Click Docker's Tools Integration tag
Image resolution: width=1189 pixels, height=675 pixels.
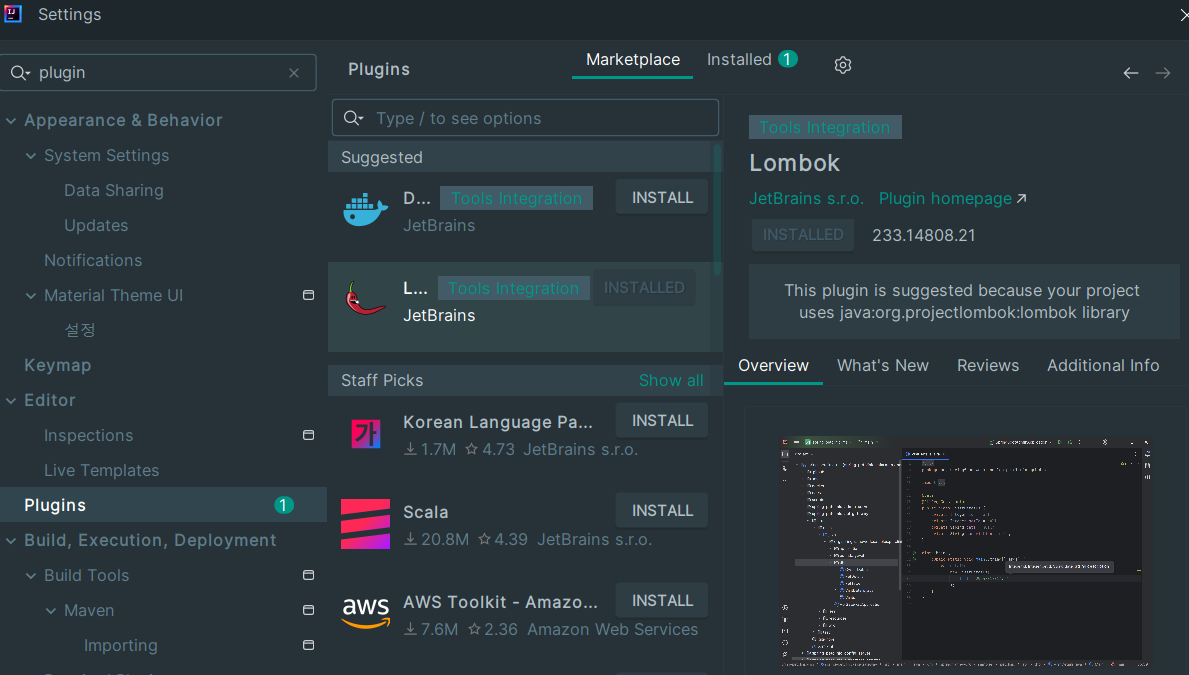coord(516,199)
